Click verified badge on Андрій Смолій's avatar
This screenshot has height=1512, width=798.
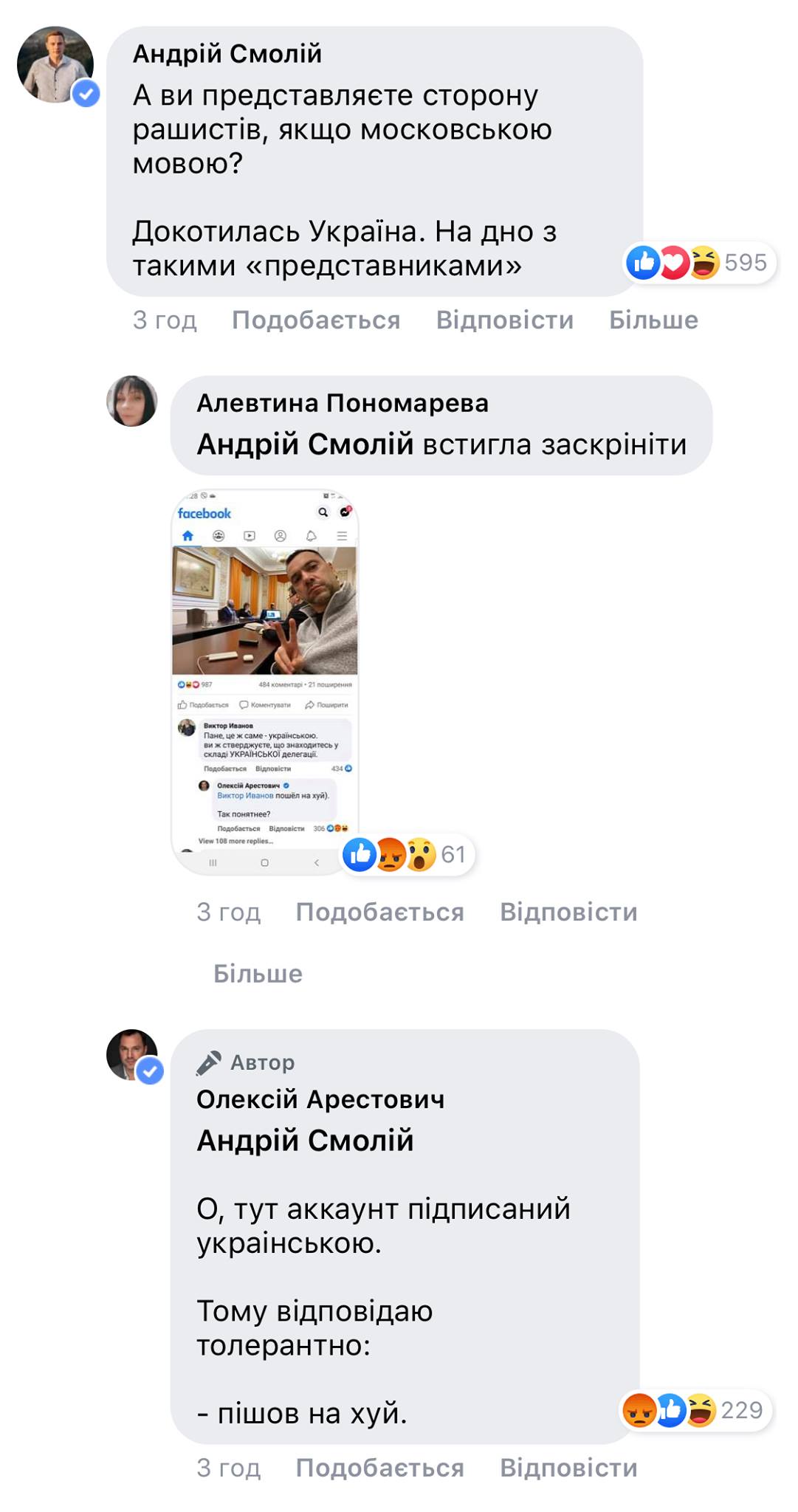pos(86,93)
